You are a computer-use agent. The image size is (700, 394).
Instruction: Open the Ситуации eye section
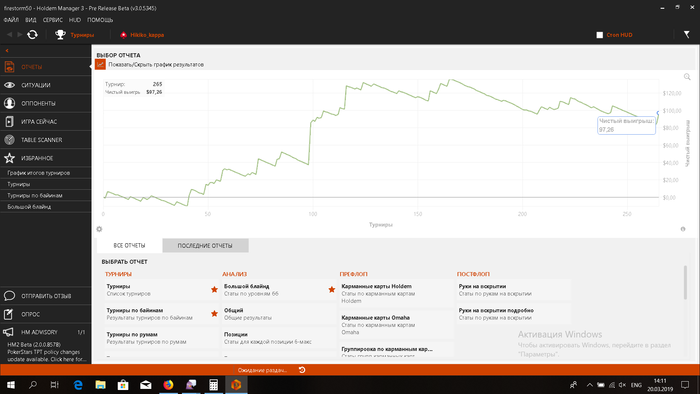(46, 85)
